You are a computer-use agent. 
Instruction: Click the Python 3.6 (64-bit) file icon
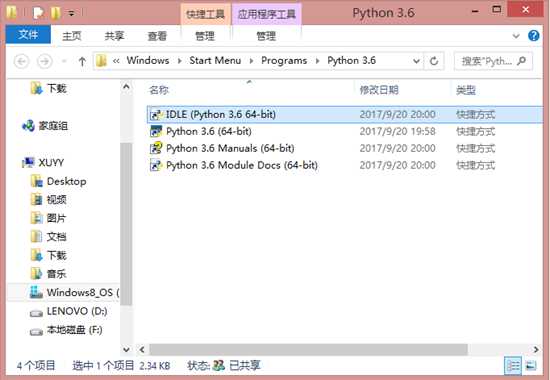(156, 131)
